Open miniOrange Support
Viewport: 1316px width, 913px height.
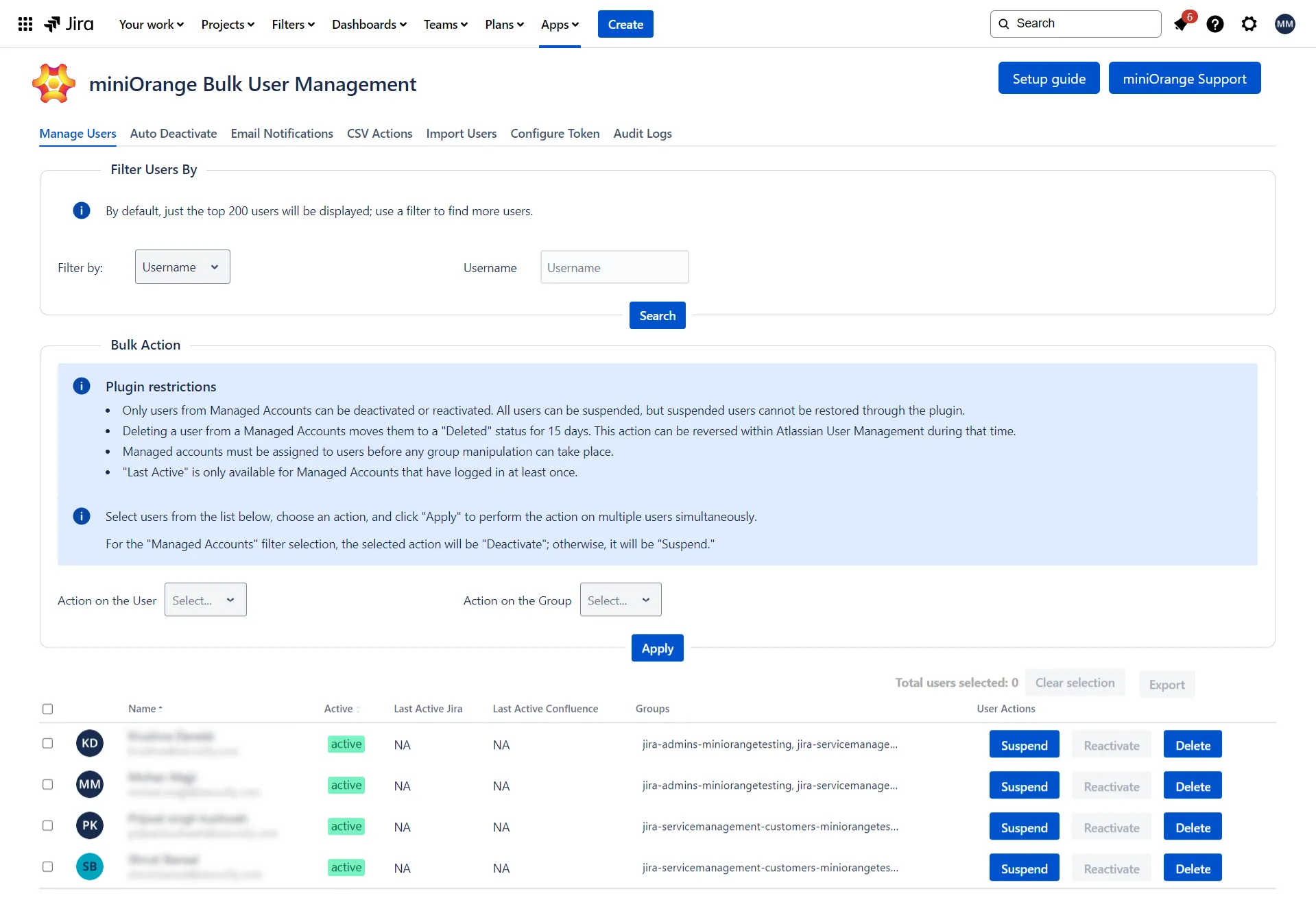(x=1184, y=78)
